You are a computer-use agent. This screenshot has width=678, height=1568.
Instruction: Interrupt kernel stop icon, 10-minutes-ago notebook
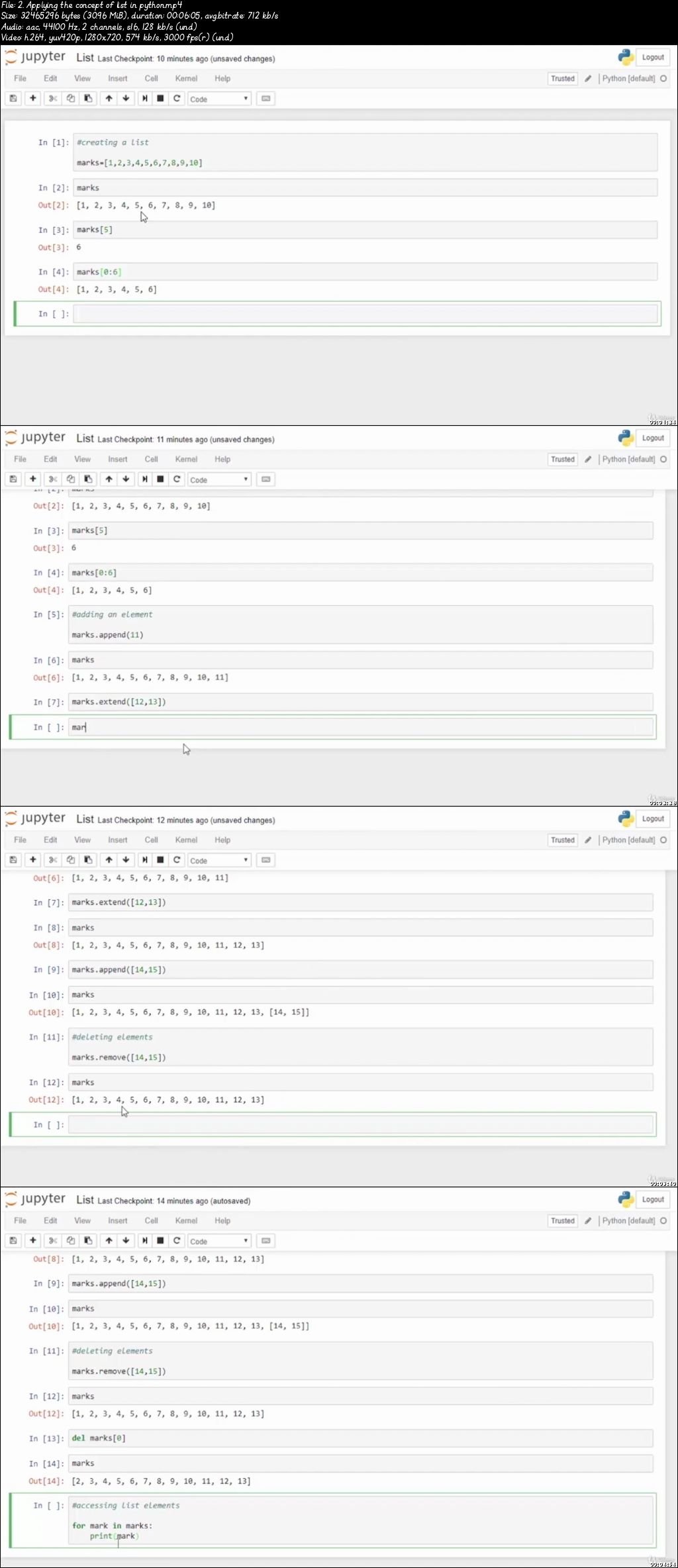tap(160, 99)
